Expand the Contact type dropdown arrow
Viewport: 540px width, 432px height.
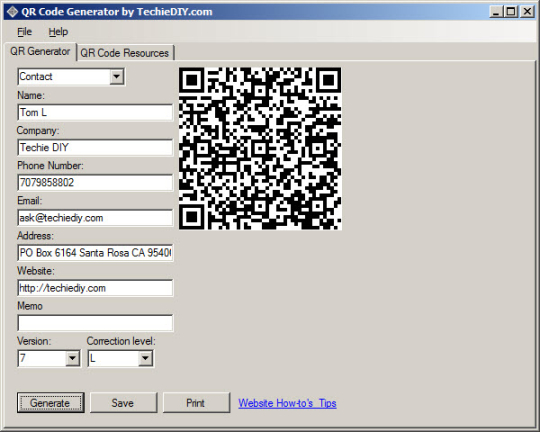tap(117, 76)
